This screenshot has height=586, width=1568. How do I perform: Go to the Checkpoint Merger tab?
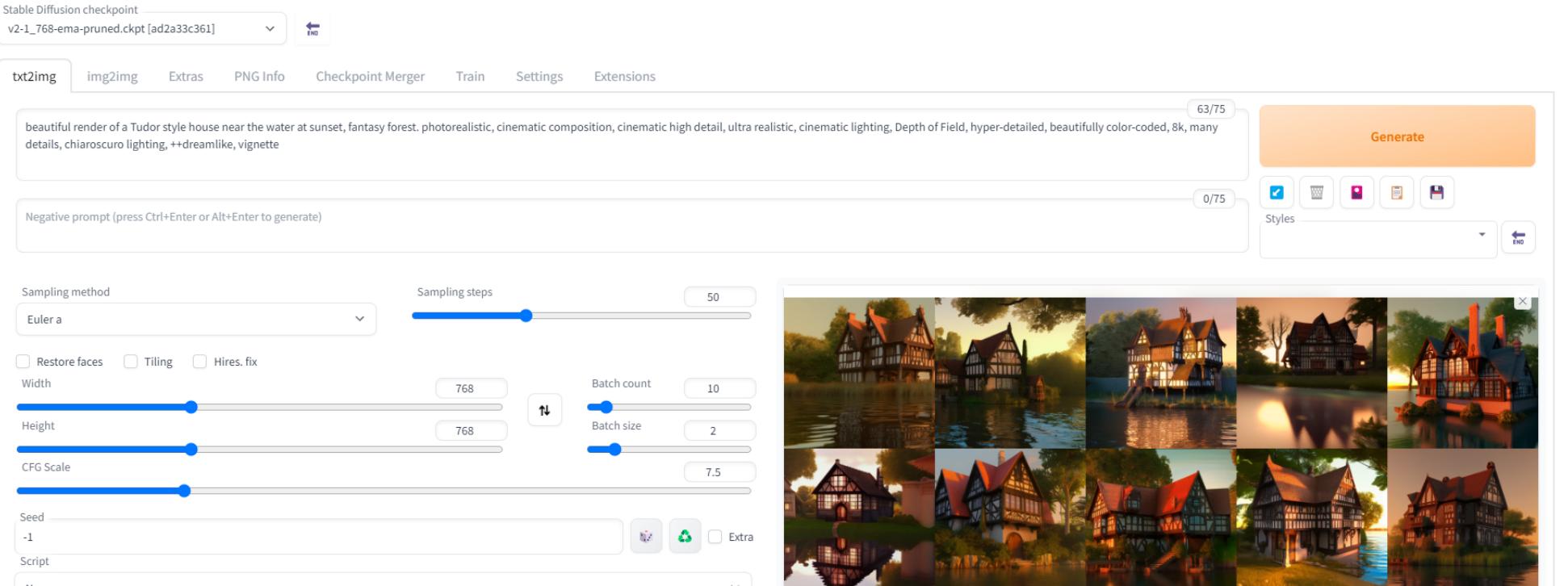click(x=370, y=77)
